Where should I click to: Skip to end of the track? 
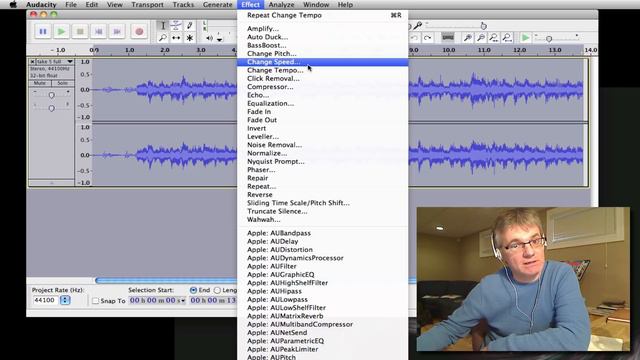(117, 31)
